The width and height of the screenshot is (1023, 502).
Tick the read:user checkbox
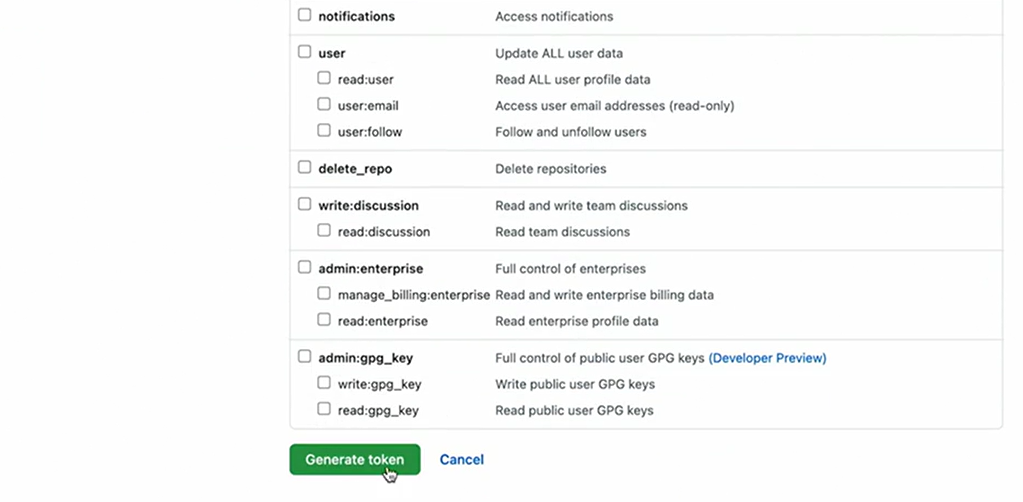point(324,78)
